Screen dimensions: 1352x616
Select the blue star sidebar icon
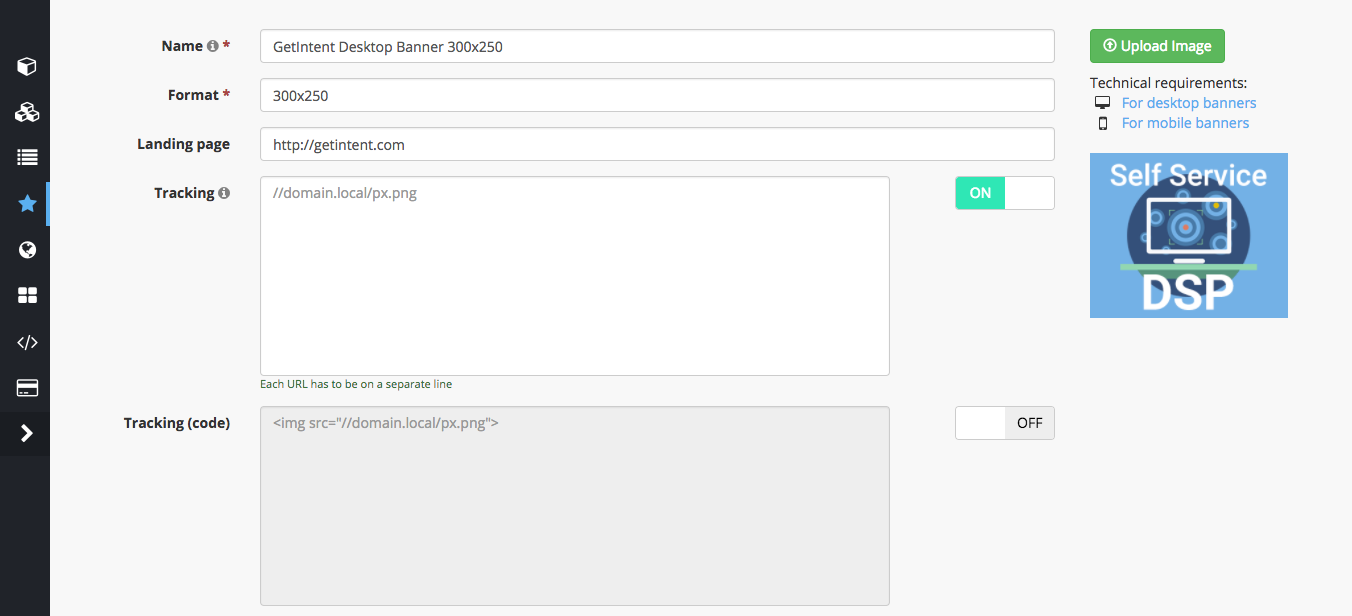click(27, 204)
